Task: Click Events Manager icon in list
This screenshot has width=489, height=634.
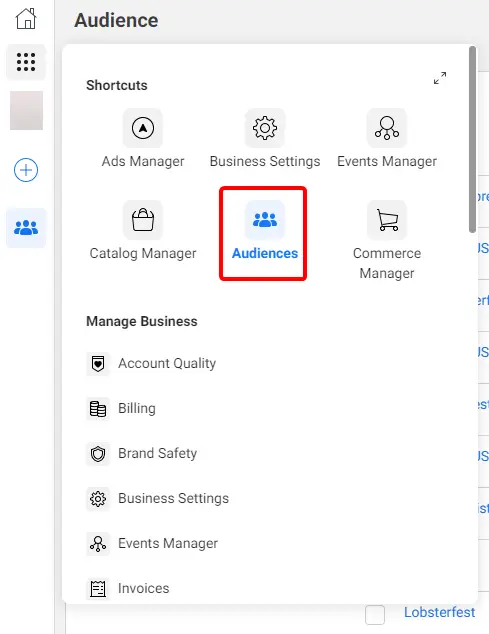Action: 98,543
